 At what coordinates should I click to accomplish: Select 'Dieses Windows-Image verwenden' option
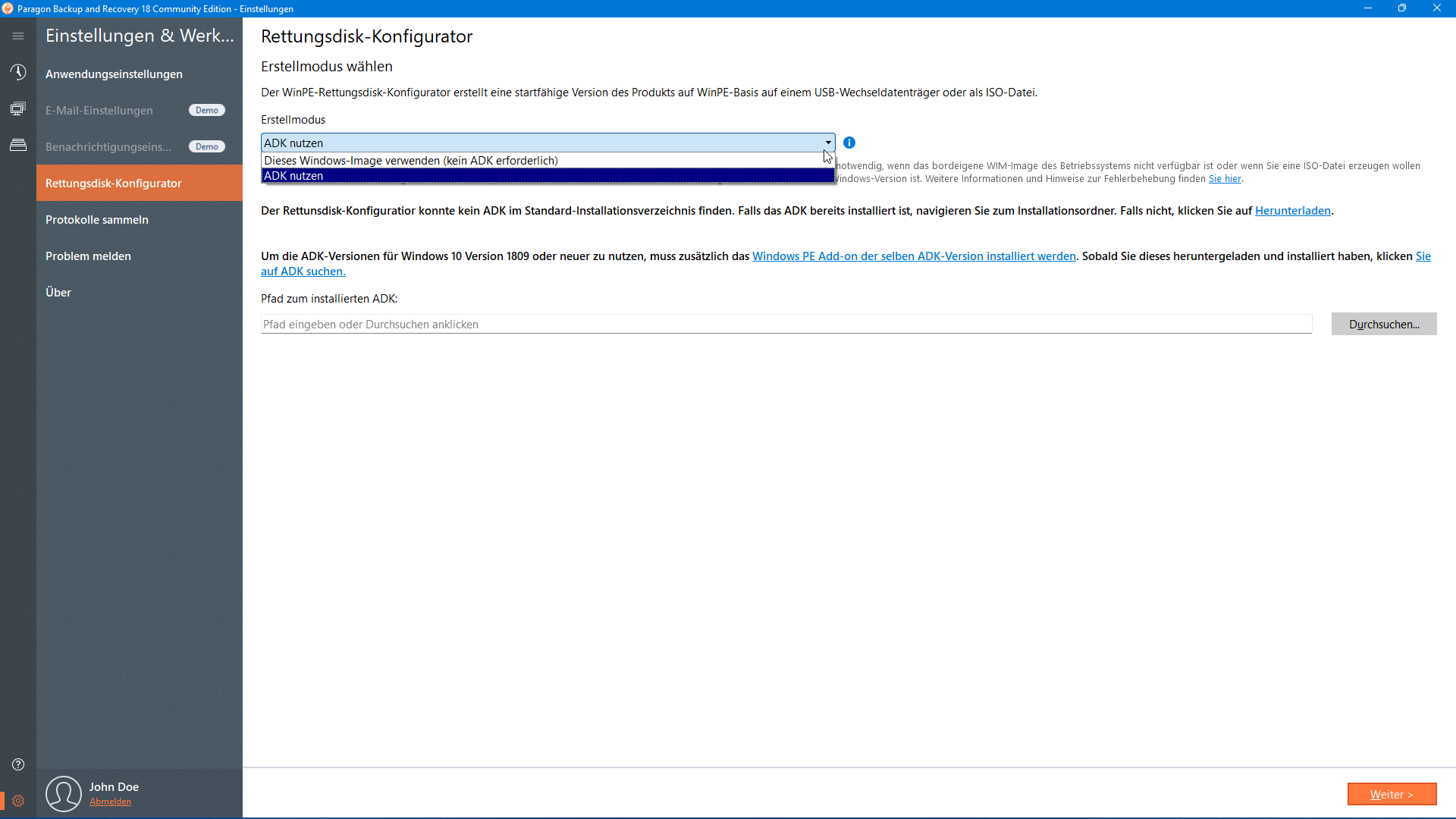[x=410, y=161]
